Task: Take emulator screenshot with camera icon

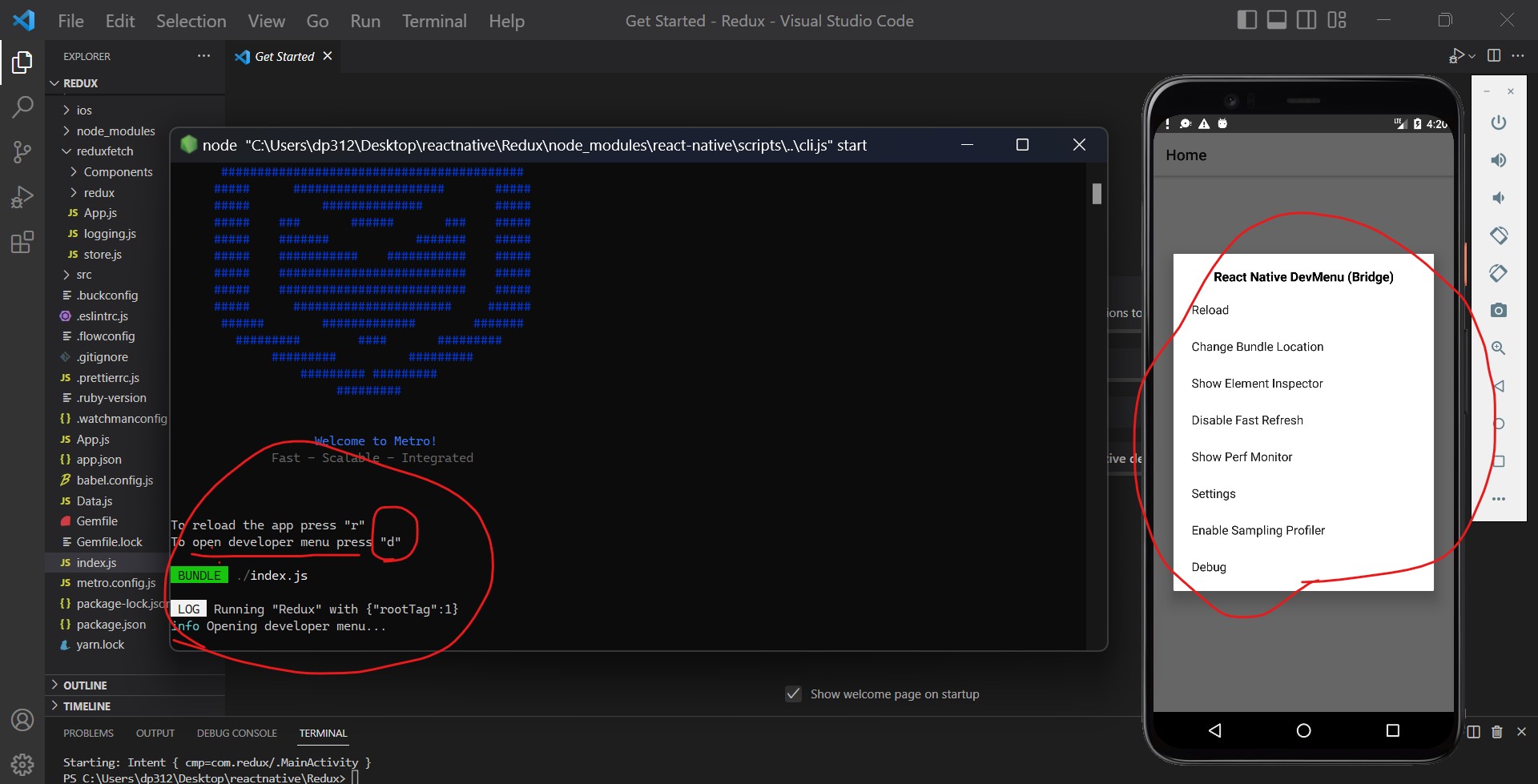Action: tap(1499, 310)
